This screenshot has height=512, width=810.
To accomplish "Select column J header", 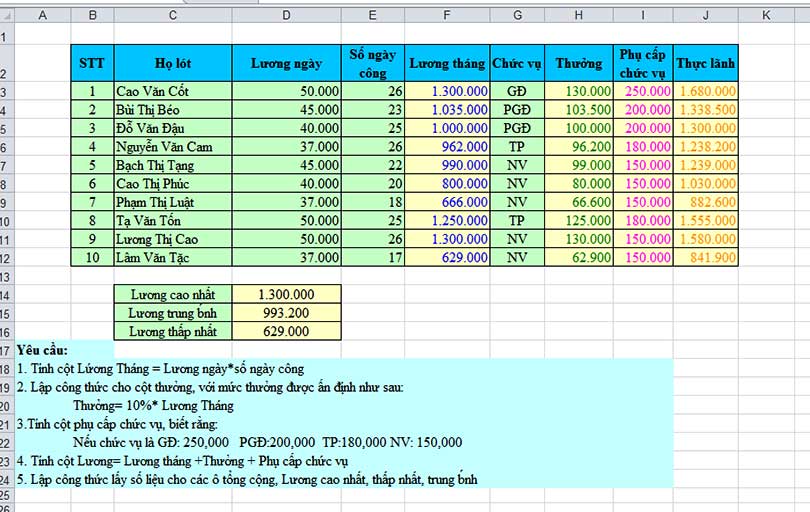I will (706, 15).
